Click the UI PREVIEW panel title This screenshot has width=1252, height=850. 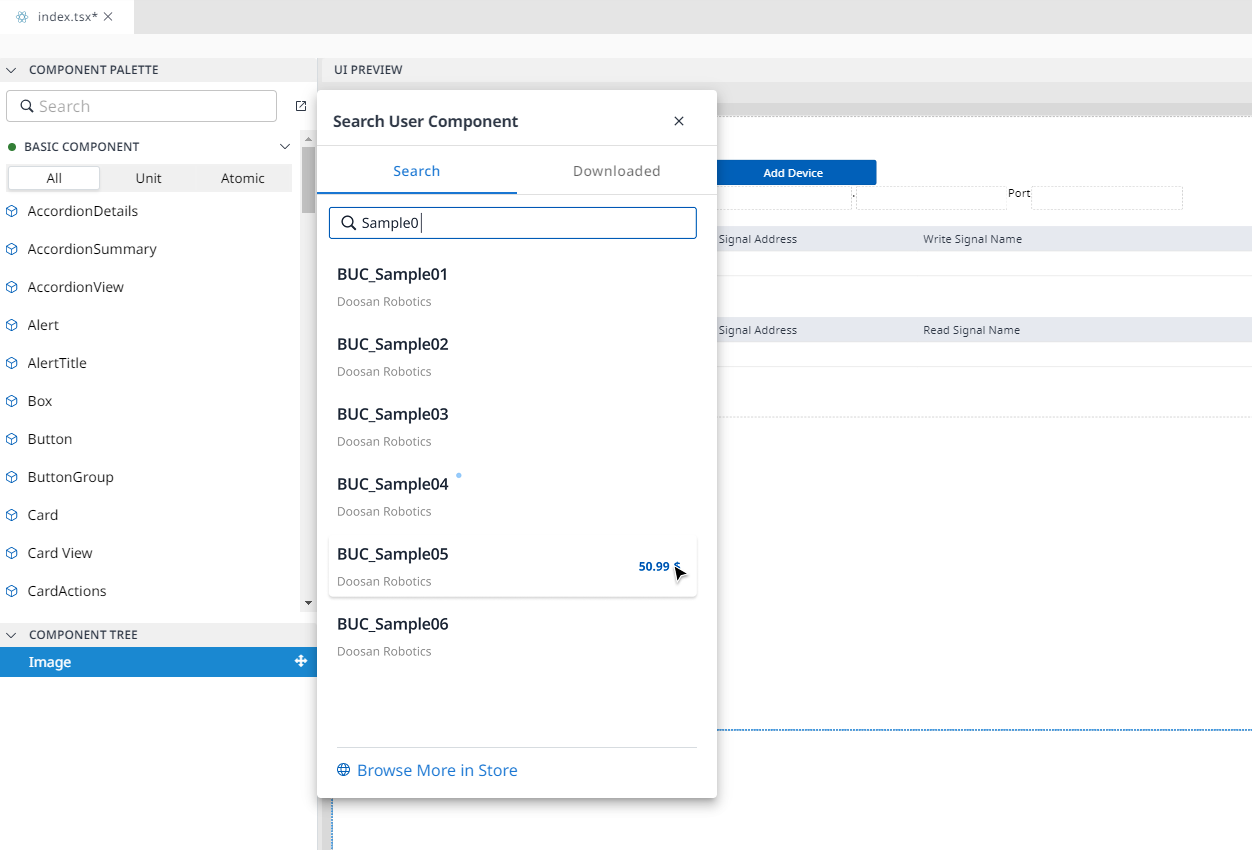[368, 70]
